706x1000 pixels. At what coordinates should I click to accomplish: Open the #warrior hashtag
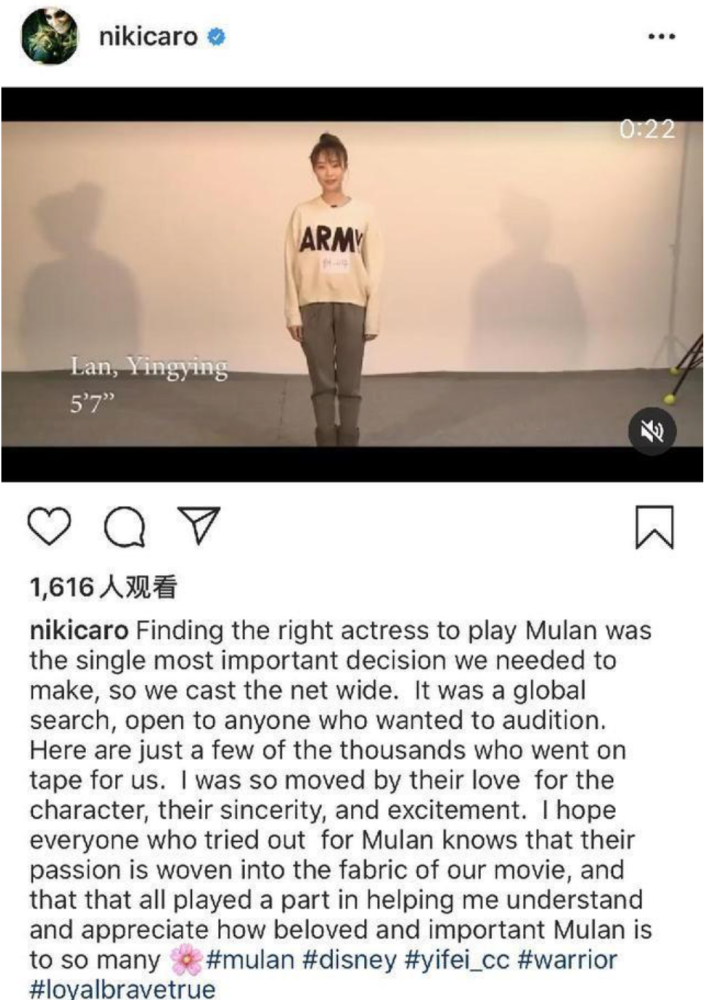[x=568, y=960]
